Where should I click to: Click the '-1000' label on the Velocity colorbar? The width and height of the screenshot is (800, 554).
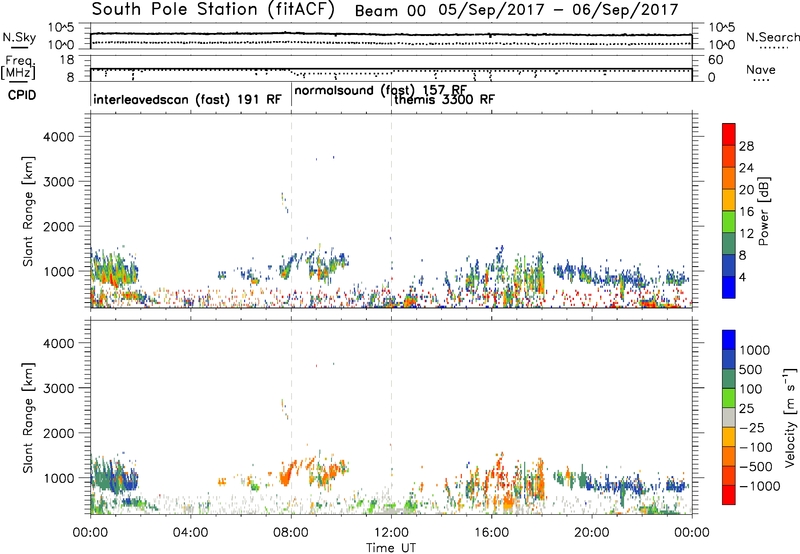(x=760, y=486)
